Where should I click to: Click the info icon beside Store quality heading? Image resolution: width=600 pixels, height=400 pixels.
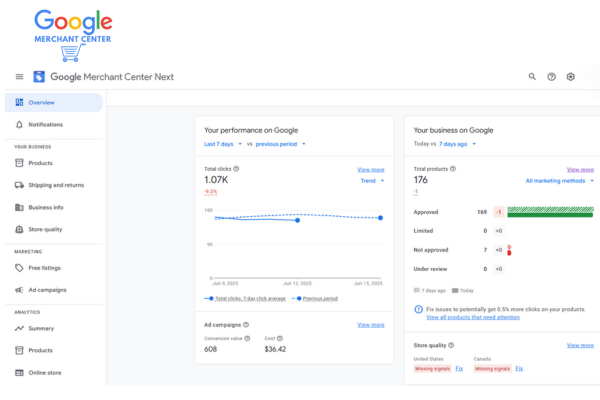451,345
